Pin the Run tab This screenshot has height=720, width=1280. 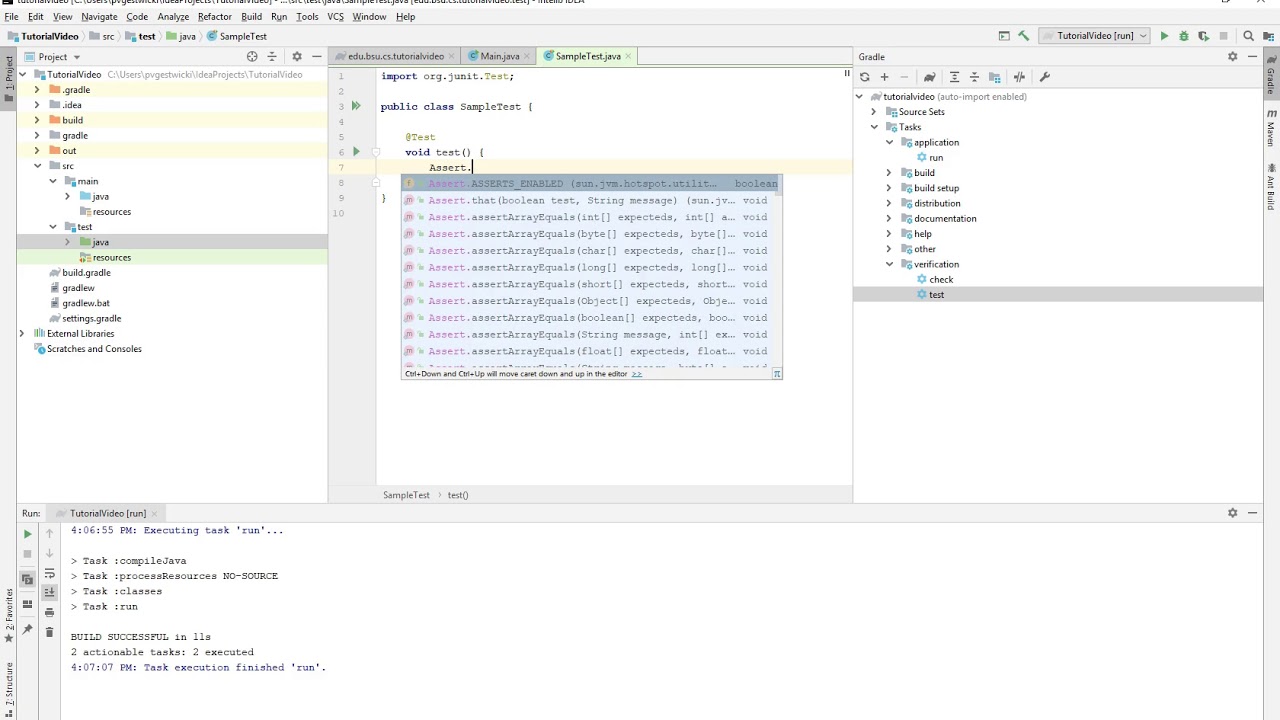click(27, 627)
